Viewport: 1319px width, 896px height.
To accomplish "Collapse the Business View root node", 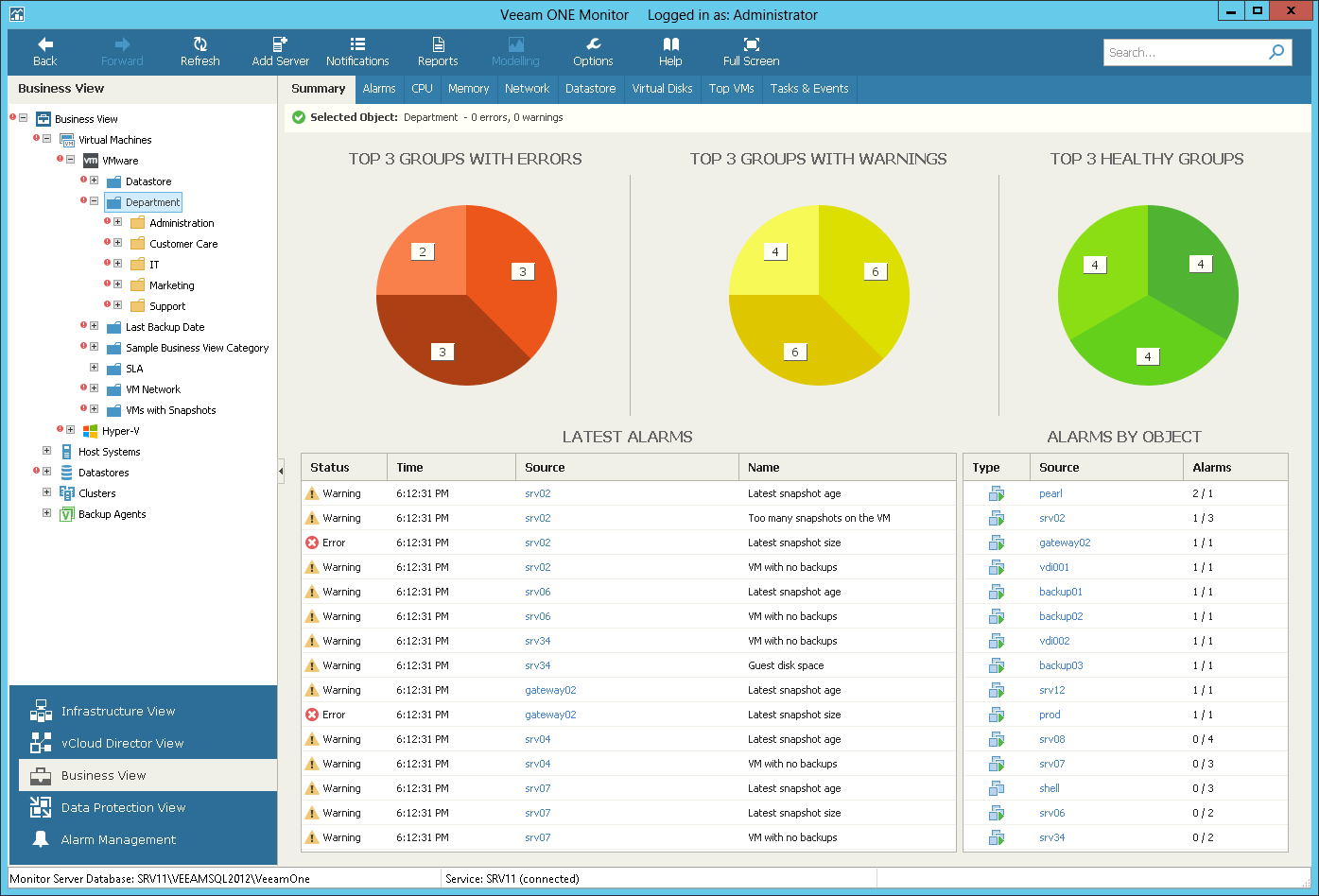I will tap(24, 118).
